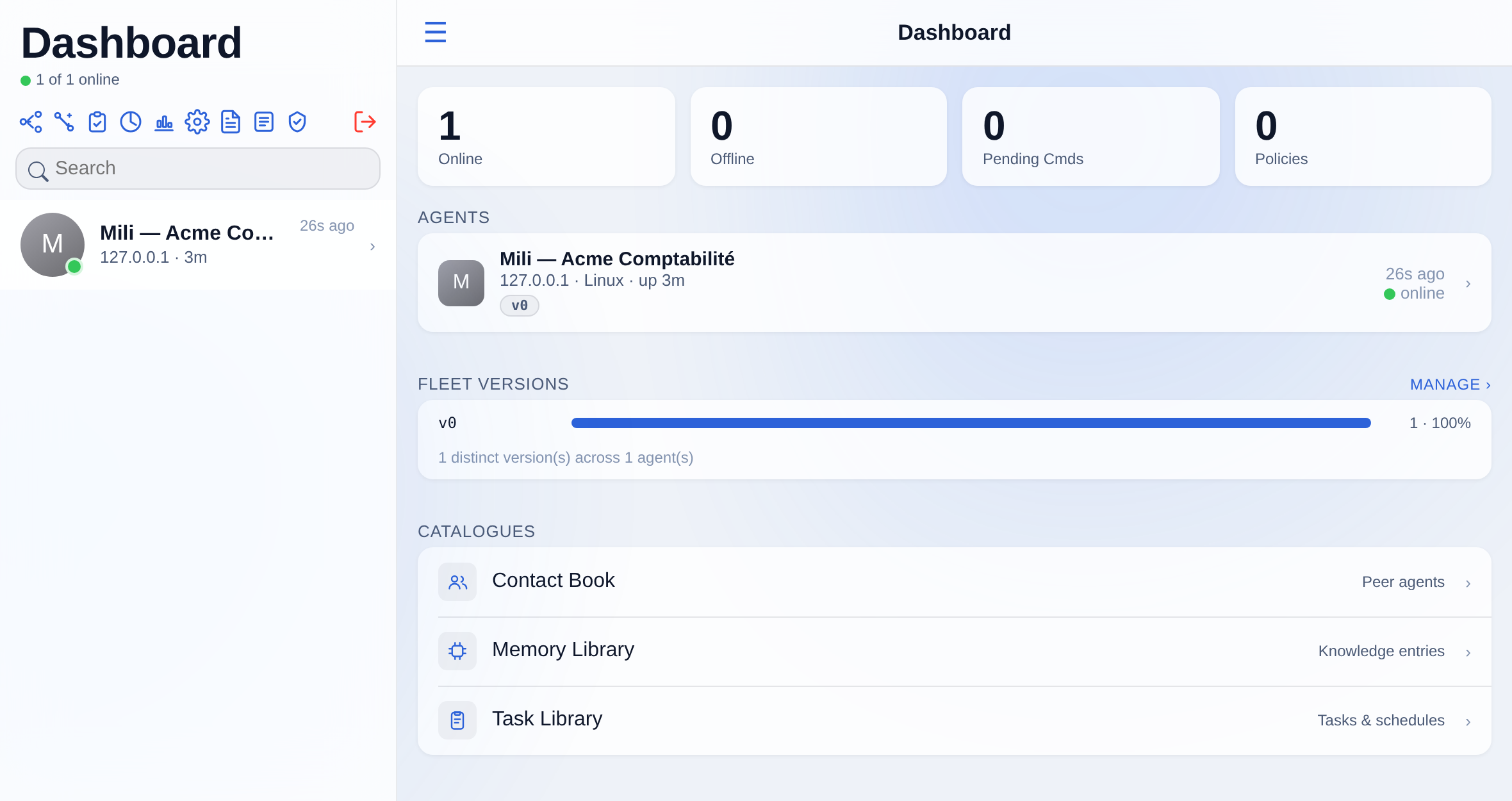This screenshot has height=801, width=1512.
Task: Click the red logout arrow icon
Action: pyautogui.click(x=365, y=122)
